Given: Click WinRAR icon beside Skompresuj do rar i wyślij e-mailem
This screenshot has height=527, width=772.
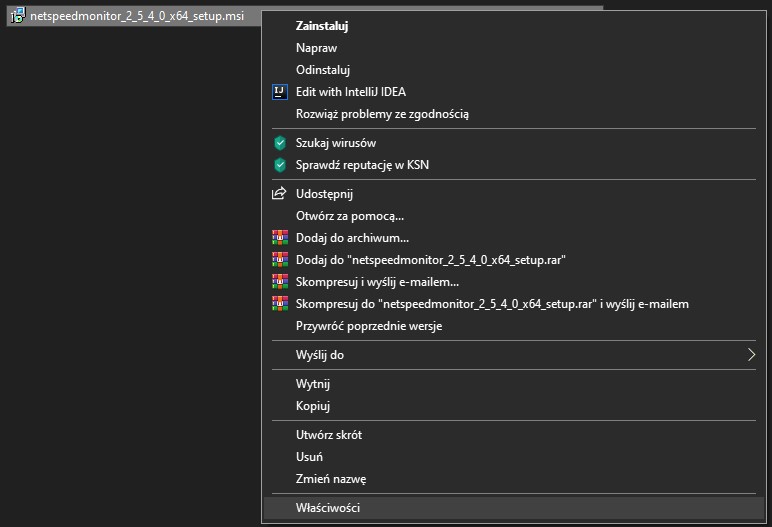Looking at the screenshot, I should click(x=280, y=304).
